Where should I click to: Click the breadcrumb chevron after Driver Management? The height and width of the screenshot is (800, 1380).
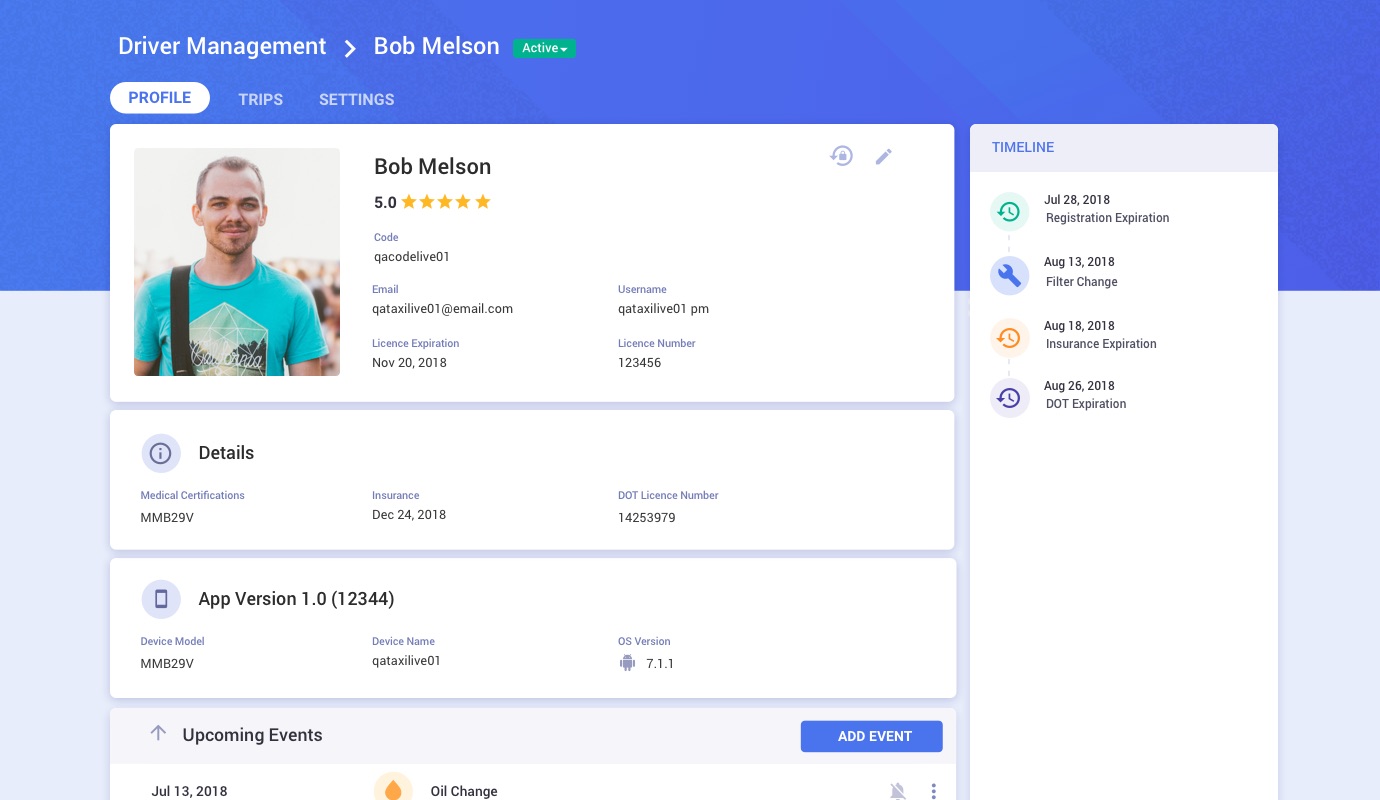(350, 48)
